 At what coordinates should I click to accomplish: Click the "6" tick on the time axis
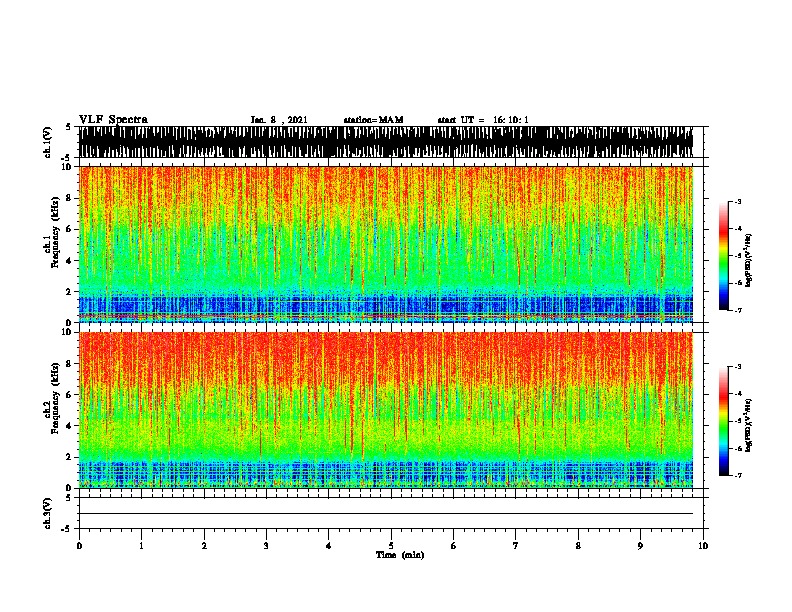tap(454, 546)
